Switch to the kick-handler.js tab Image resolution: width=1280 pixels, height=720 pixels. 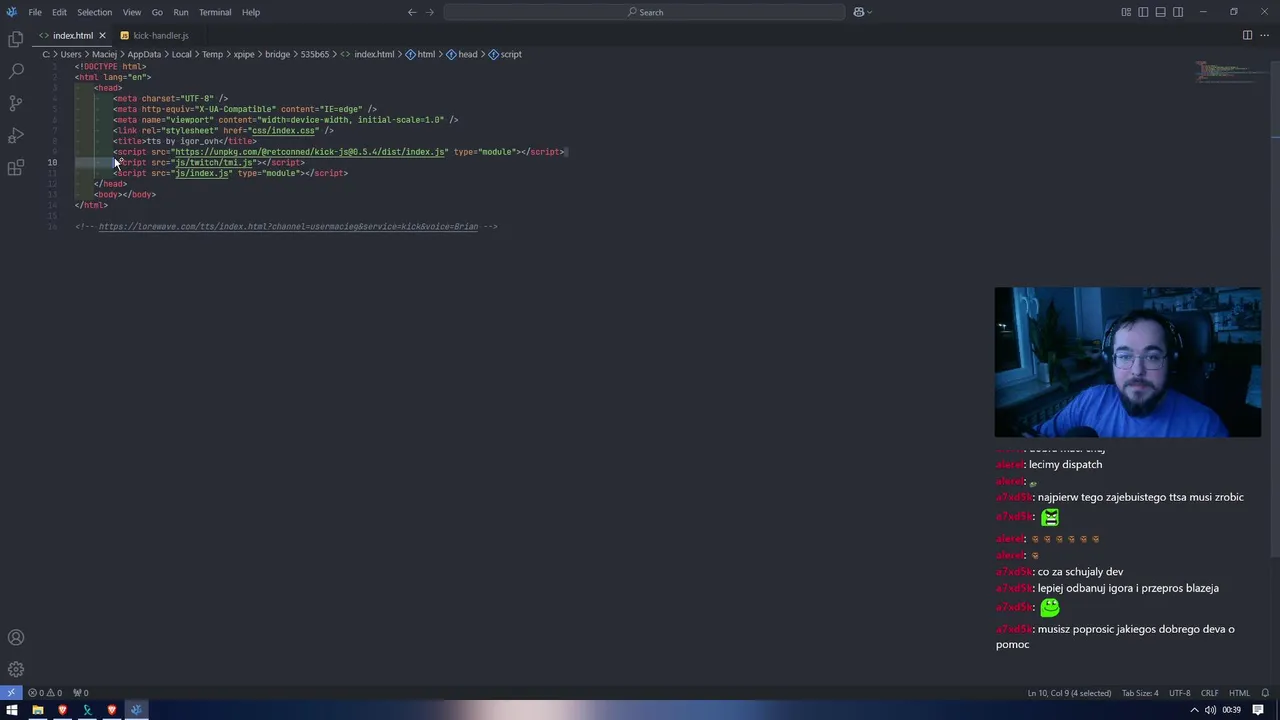[160, 35]
